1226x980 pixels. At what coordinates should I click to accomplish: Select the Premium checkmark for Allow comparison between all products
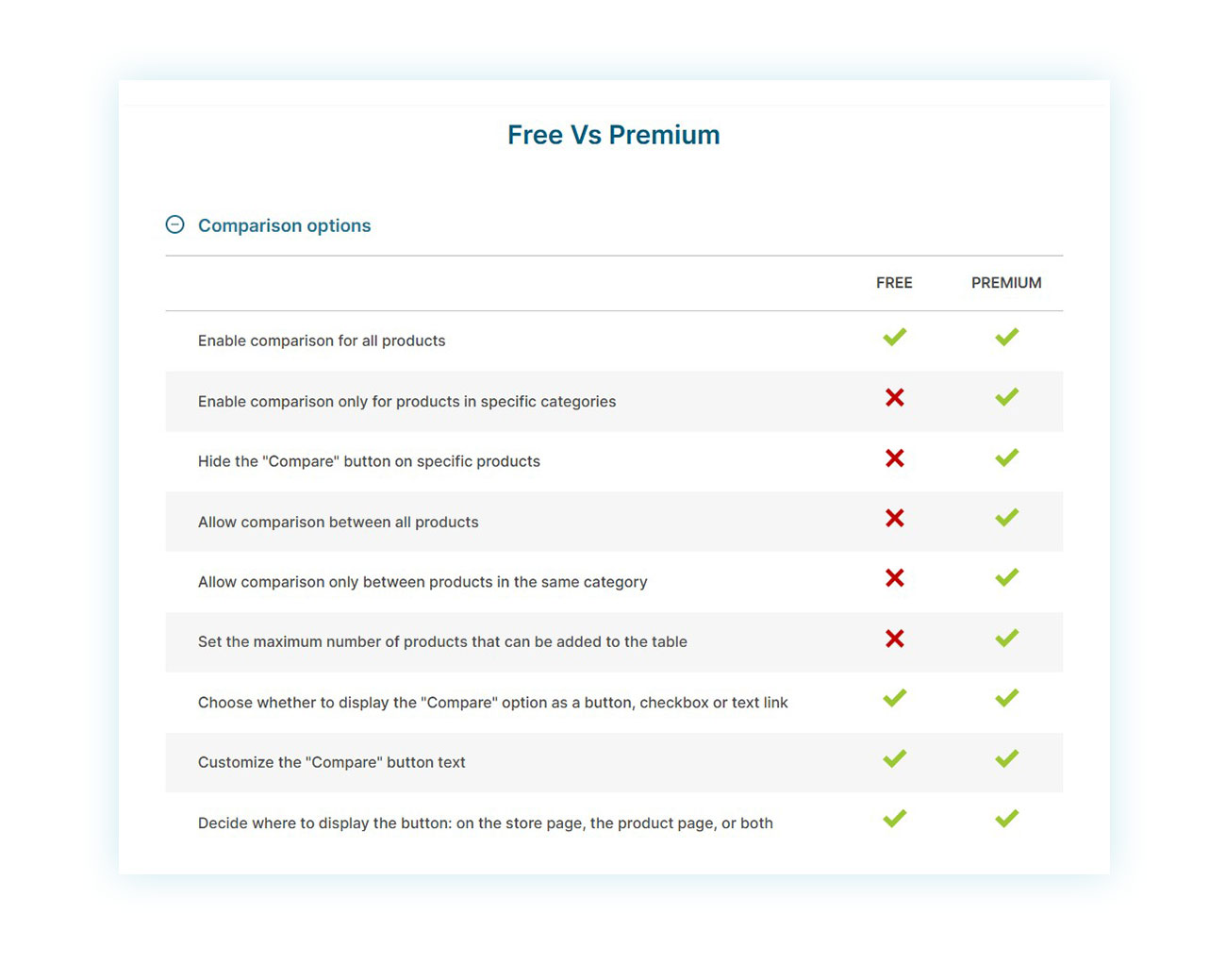[1005, 518]
